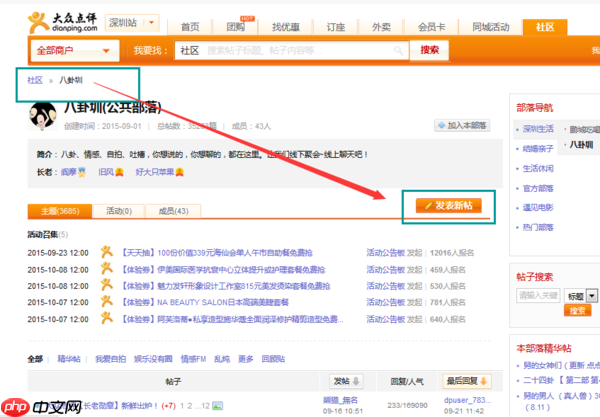The image size is (600, 417).
Task: Expand the 更多 category filter
Action: coord(246,359)
